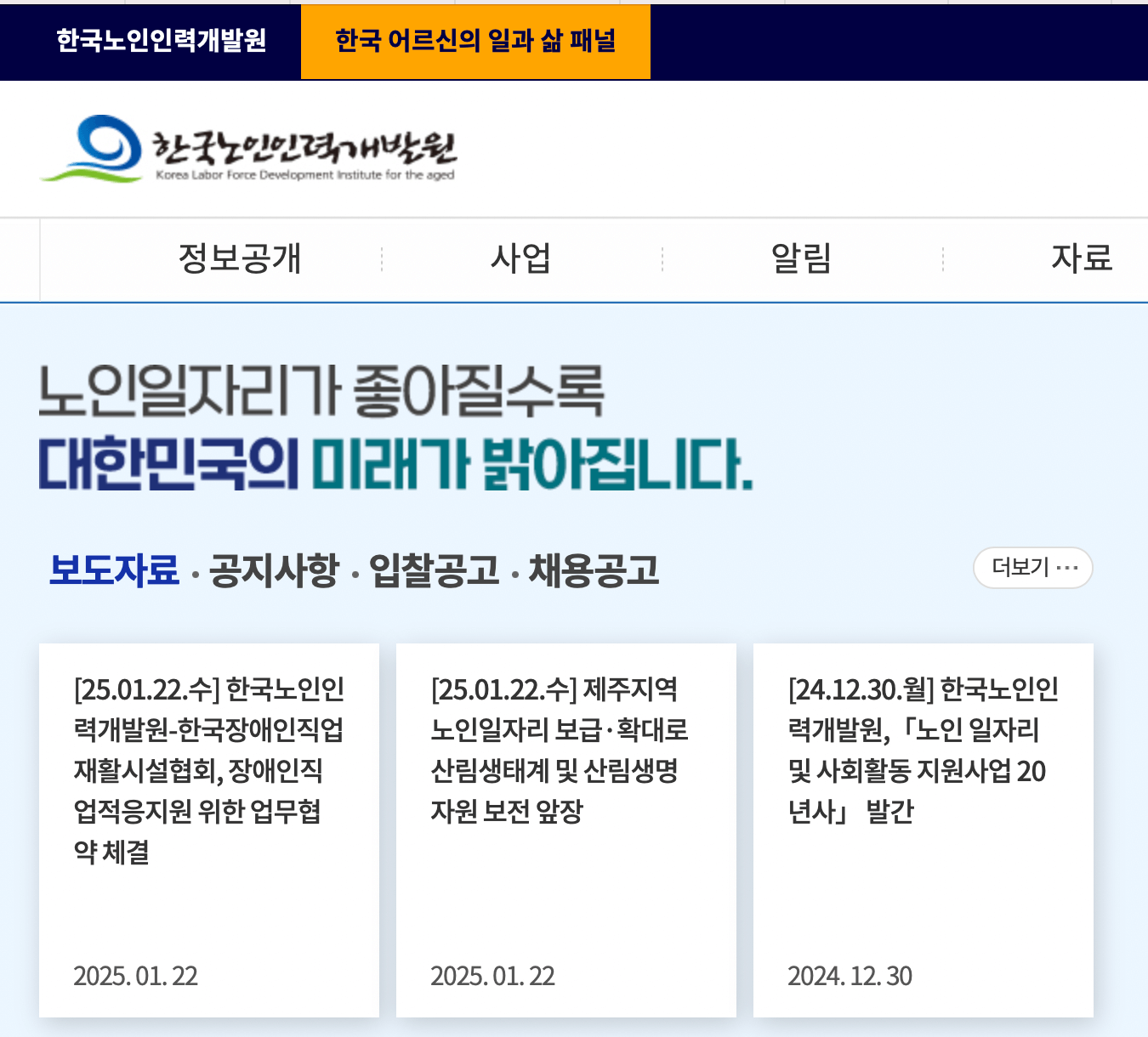Open the 자료 menu
Image resolution: width=1148 pixels, height=1037 pixels.
coord(1082,259)
